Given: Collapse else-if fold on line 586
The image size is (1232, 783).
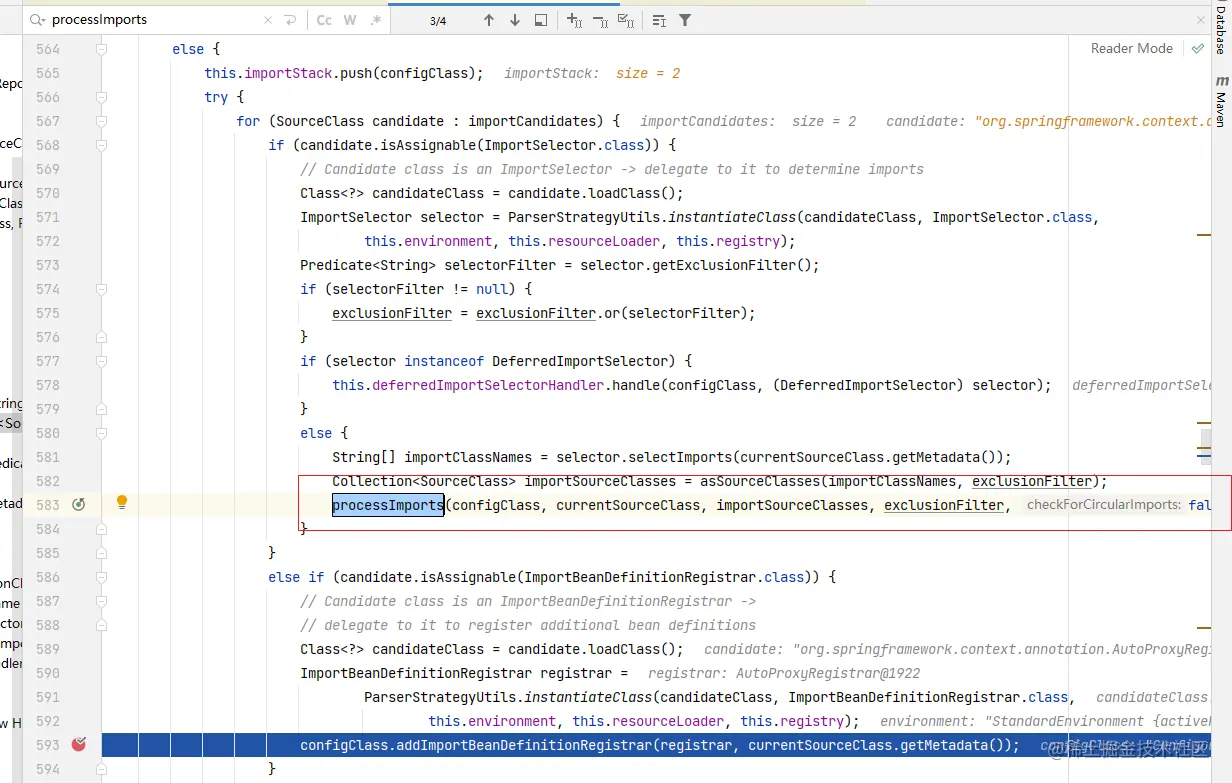Looking at the screenshot, I should point(101,577).
